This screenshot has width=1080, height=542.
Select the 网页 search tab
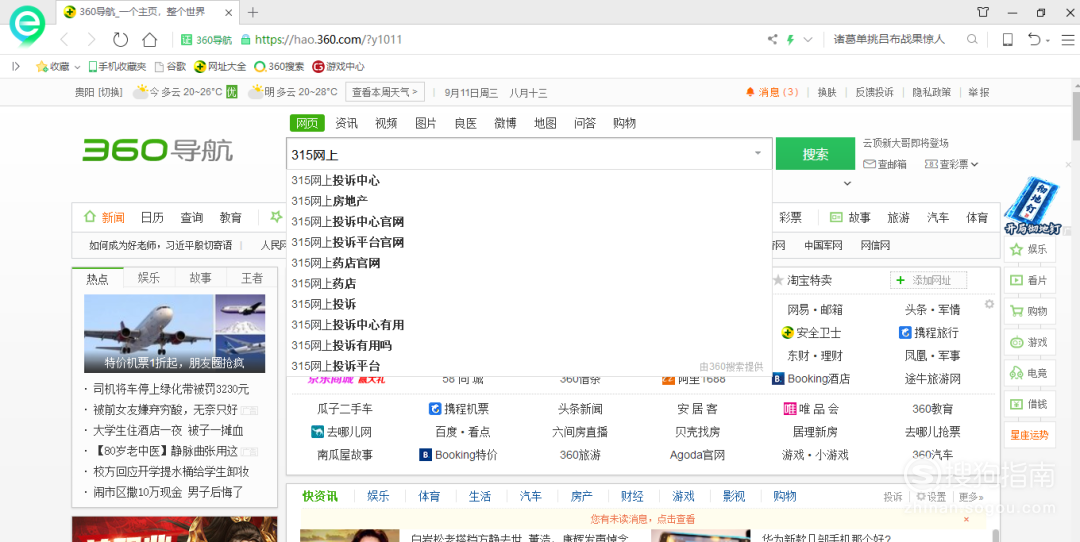(x=307, y=123)
